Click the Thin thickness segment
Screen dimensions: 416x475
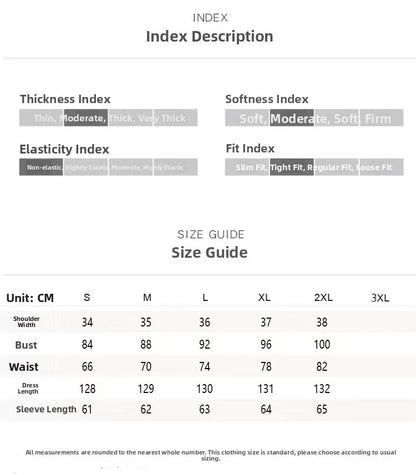[41, 118]
